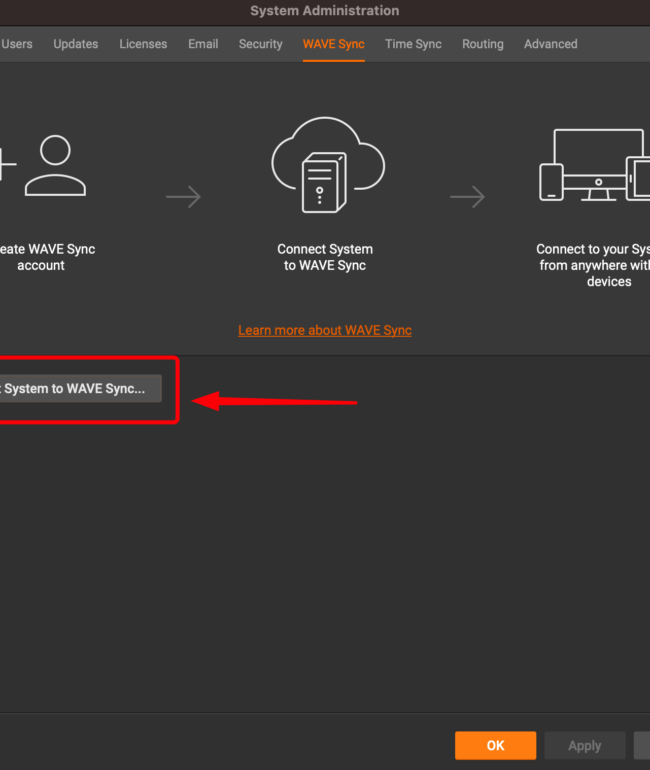
Task: Click the Connect to your System from anywhere caption
Action: click(x=593, y=265)
